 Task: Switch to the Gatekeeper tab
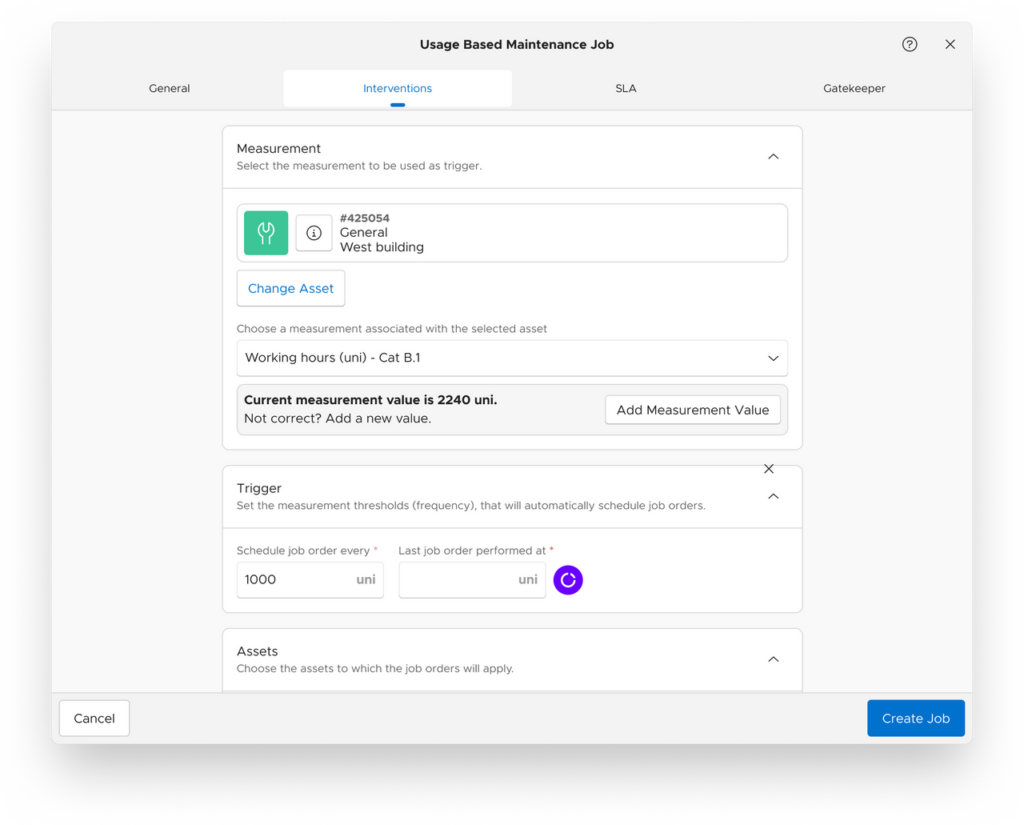[x=854, y=88]
